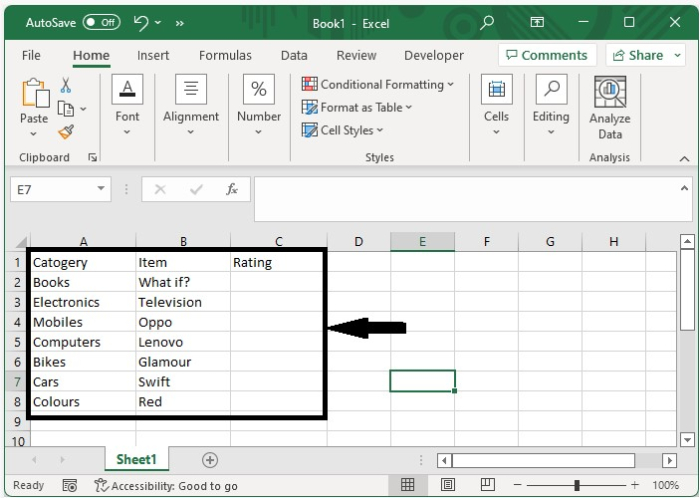The width and height of the screenshot is (700, 498).
Task: Open the Copy dropdown arrow
Action: coord(83,108)
